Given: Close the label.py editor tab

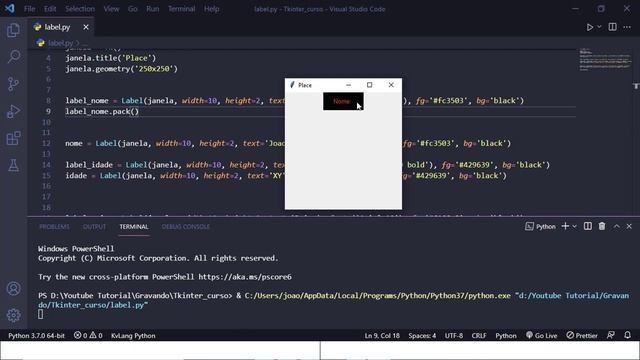Looking at the screenshot, I should pyautogui.click(x=86, y=27).
